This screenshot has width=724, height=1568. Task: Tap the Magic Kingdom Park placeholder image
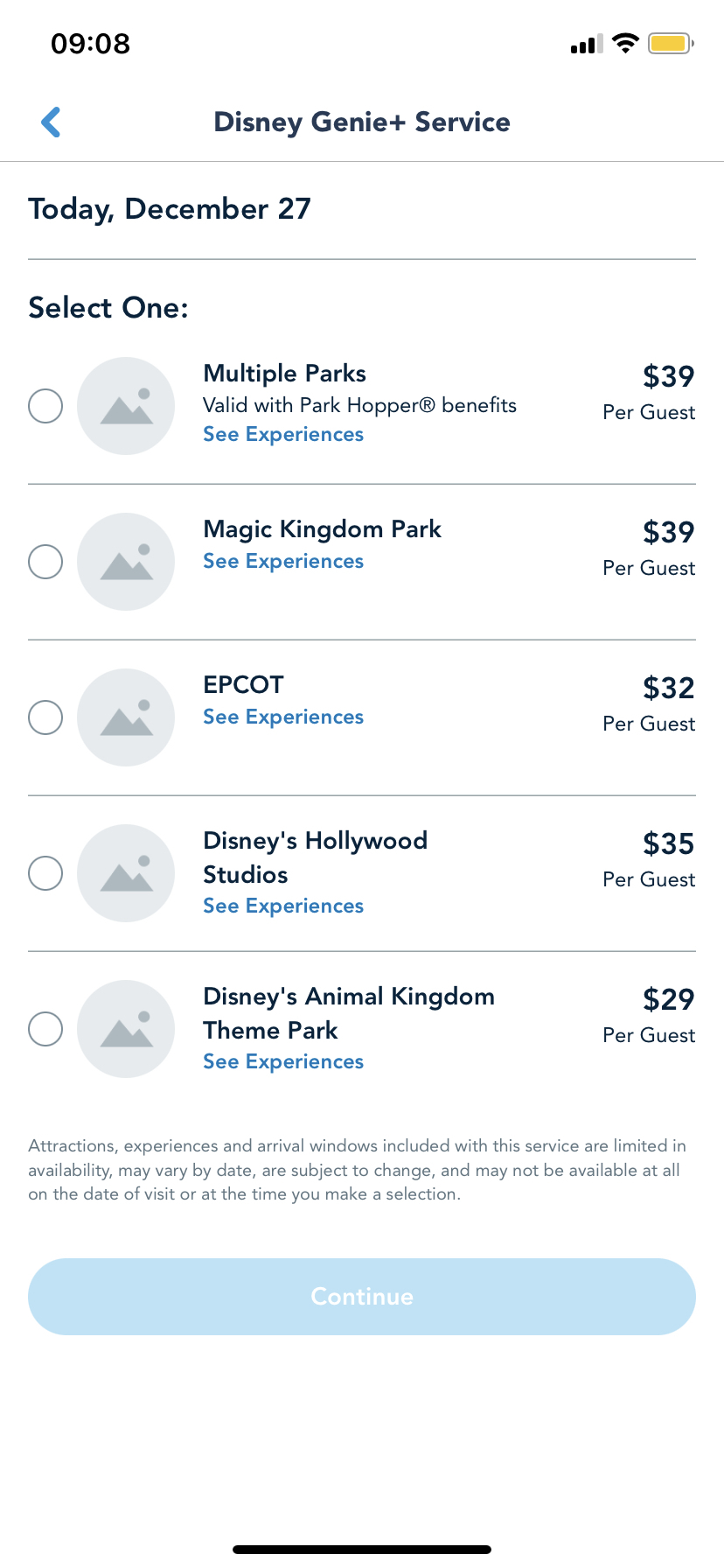(126, 562)
